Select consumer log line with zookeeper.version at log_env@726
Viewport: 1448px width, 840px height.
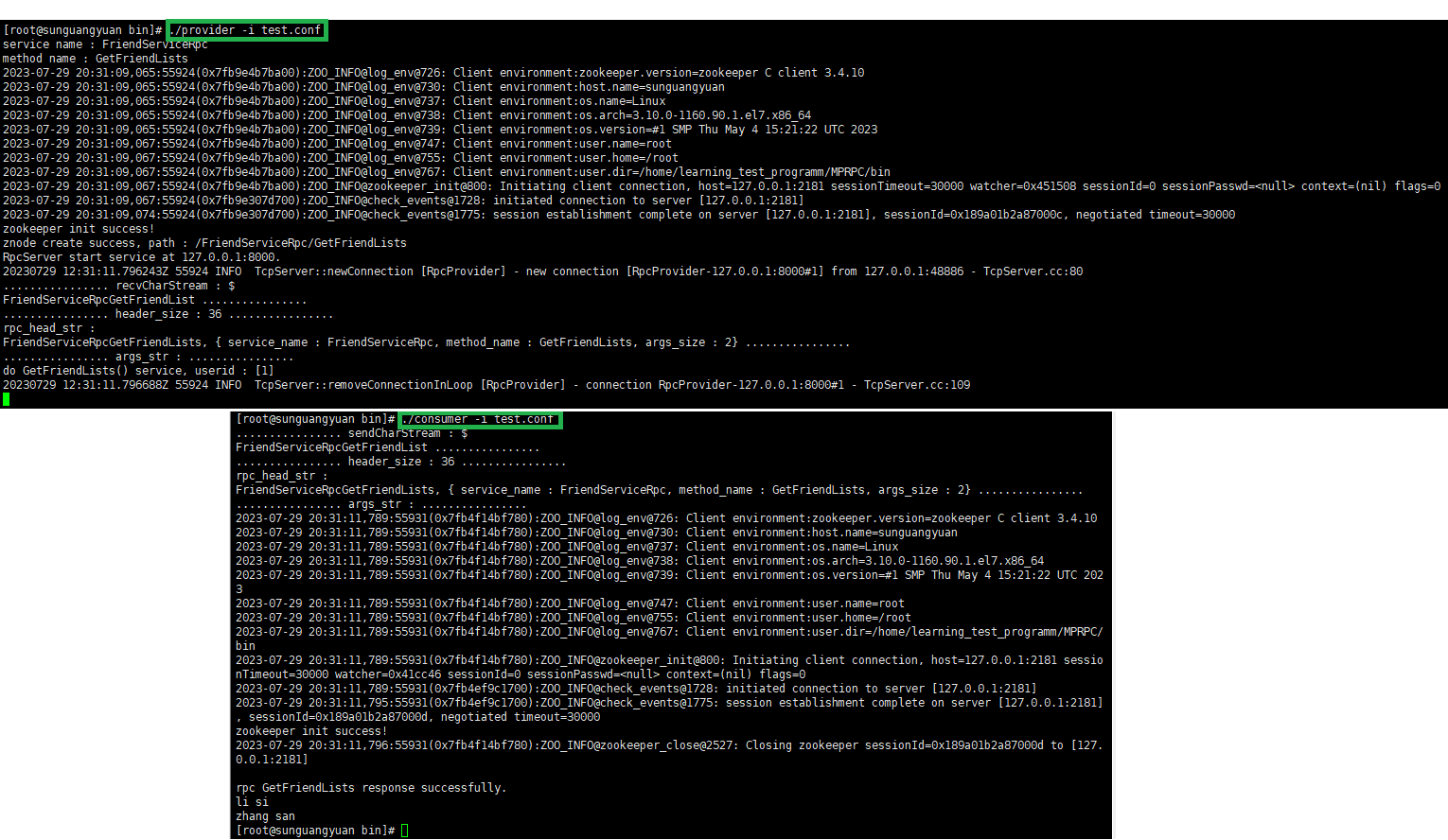pos(666,518)
